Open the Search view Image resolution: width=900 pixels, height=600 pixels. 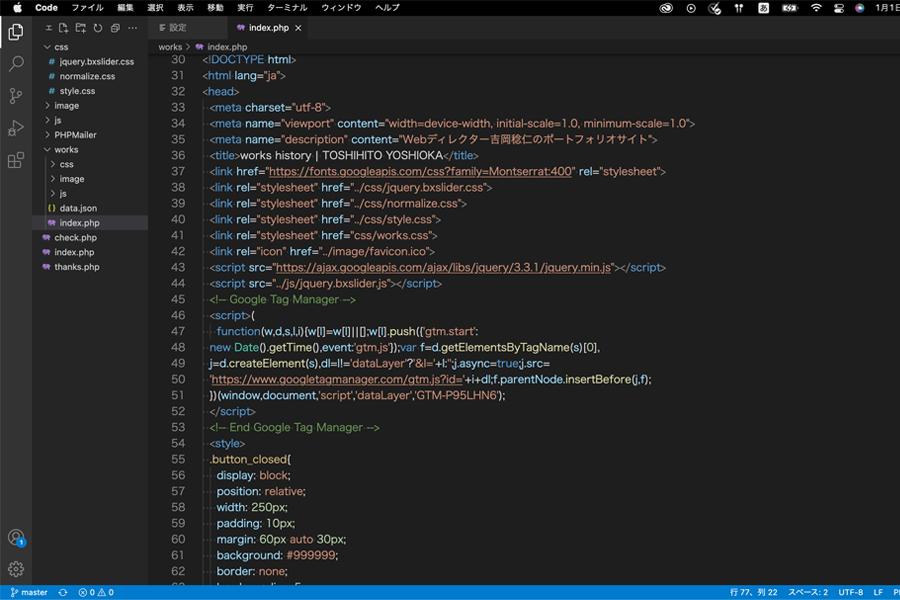click(x=14, y=63)
